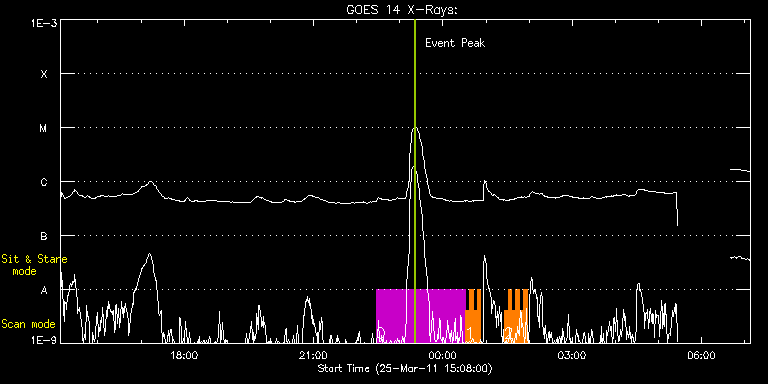Click the Event Peak text label
The width and height of the screenshot is (768, 384).
(455, 43)
